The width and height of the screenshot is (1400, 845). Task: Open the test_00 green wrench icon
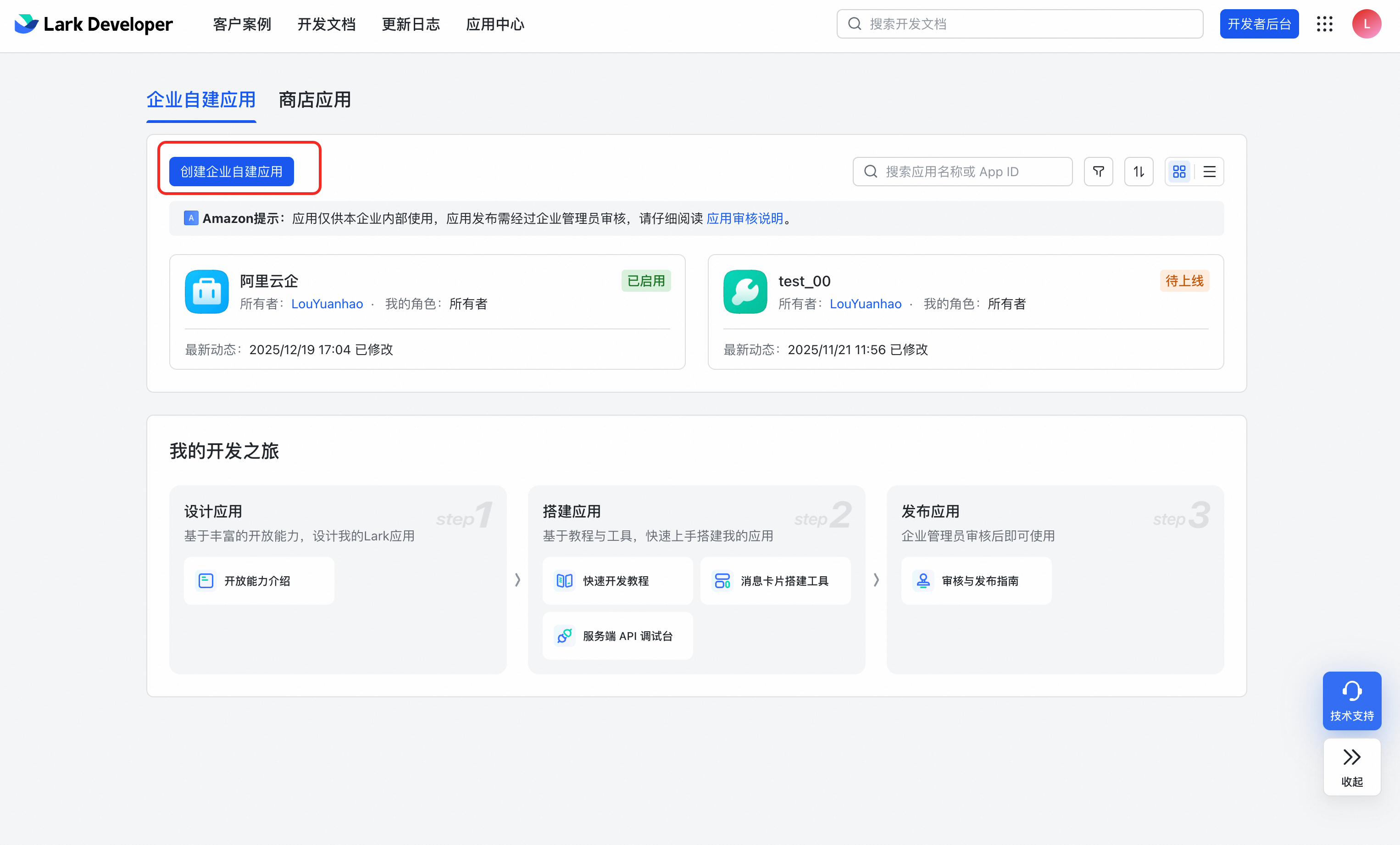745,291
